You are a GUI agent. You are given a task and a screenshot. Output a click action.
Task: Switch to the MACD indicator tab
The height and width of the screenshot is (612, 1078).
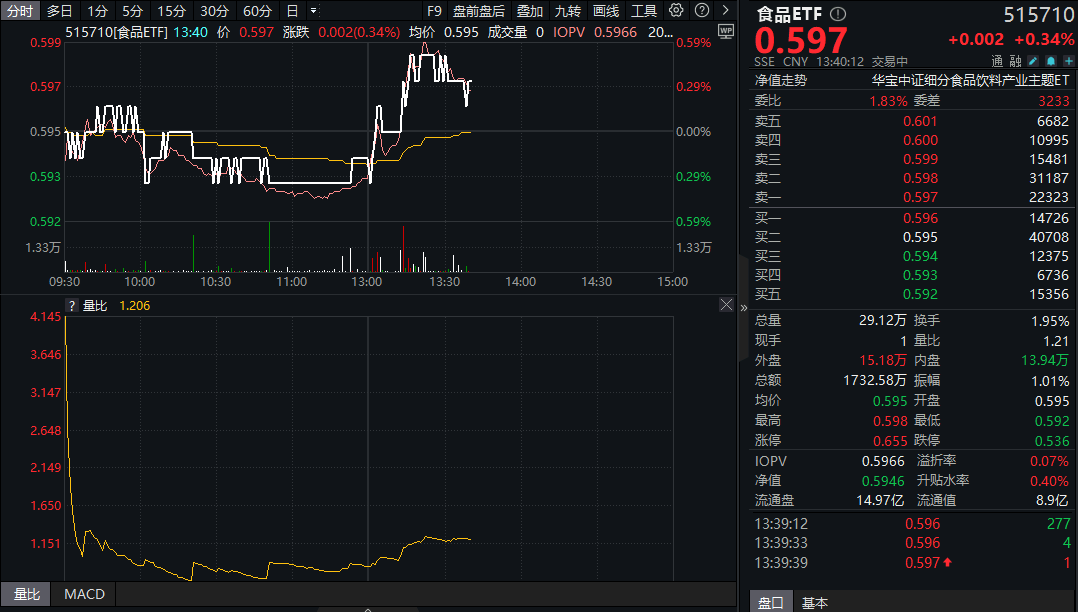(84, 594)
